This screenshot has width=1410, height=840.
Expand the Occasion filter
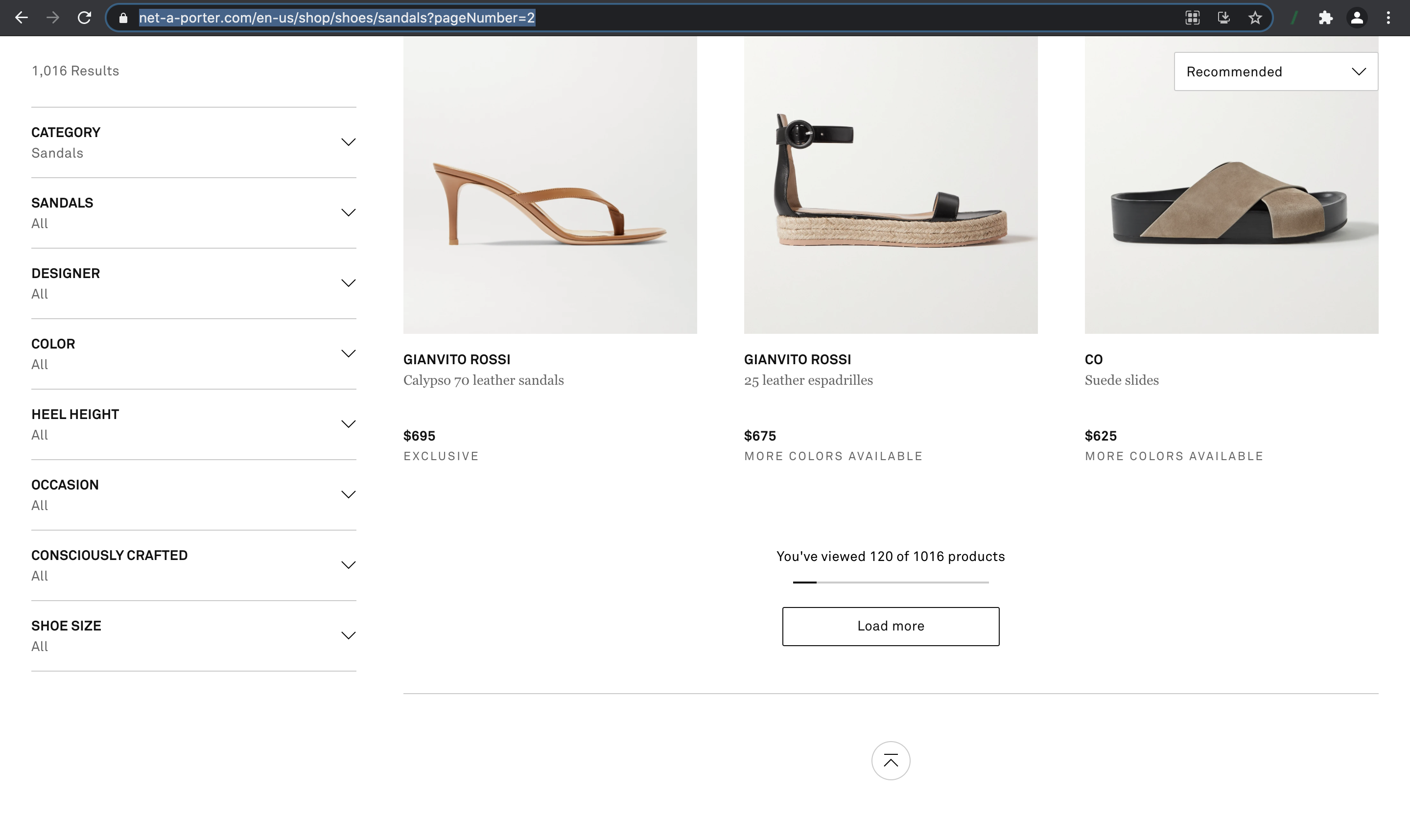pos(193,495)
